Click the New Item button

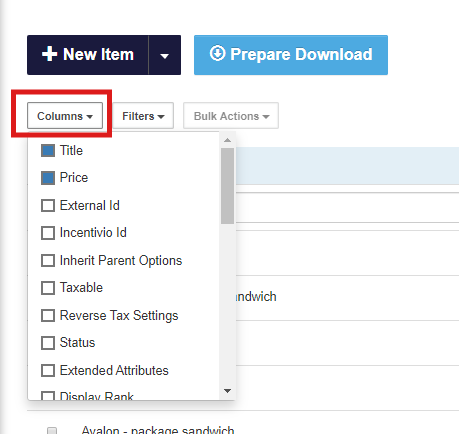click(x=88, y=55)
